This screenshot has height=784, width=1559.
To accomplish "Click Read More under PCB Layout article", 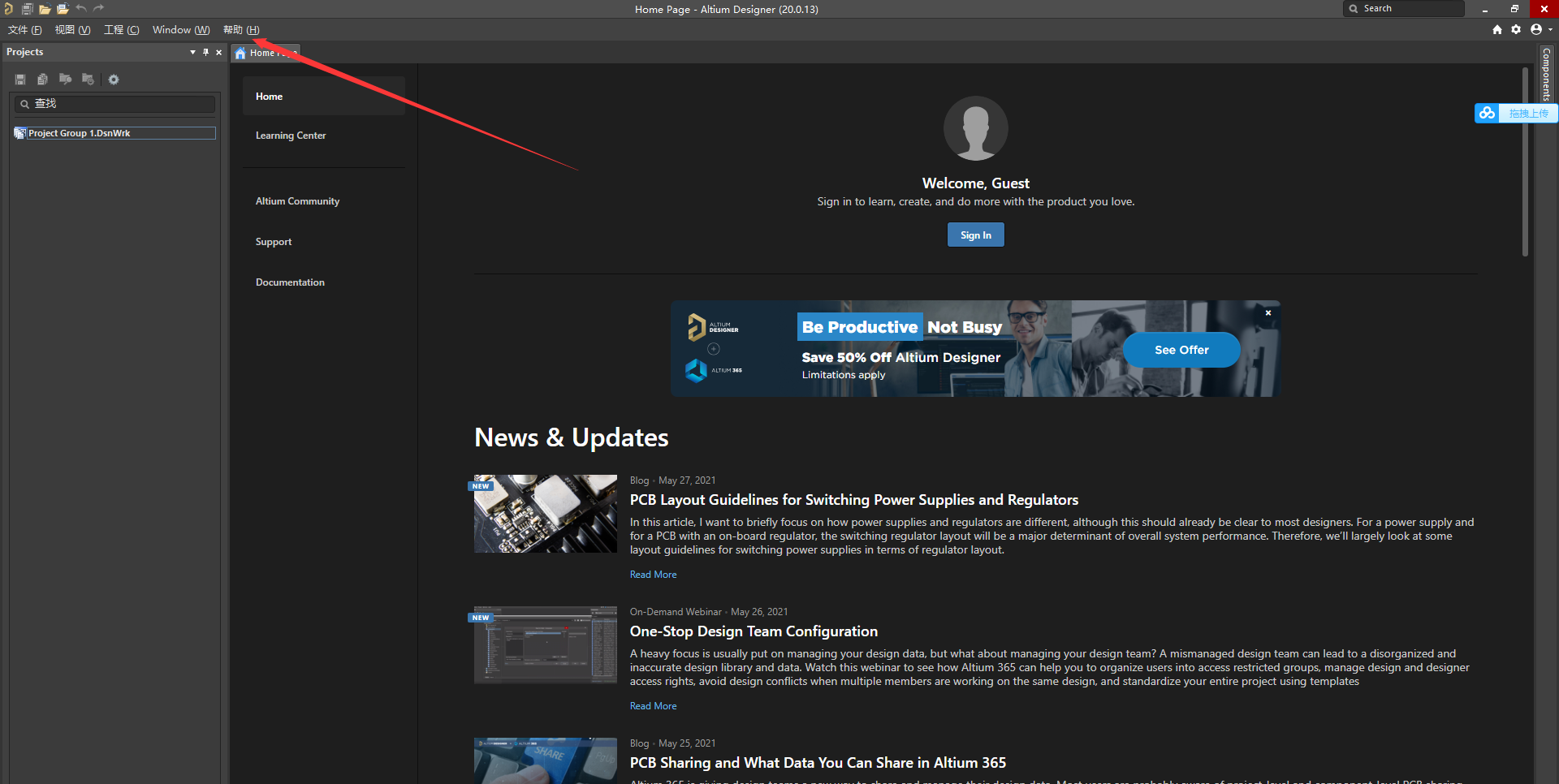I will pos(653,575).
